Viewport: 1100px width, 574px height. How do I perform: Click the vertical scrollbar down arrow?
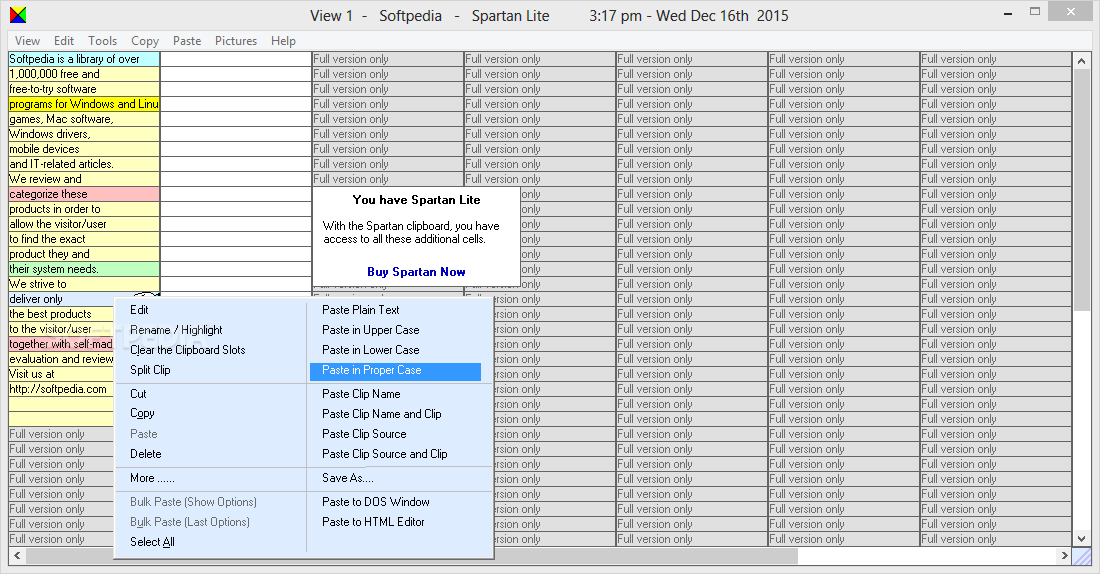[1081, 538]
